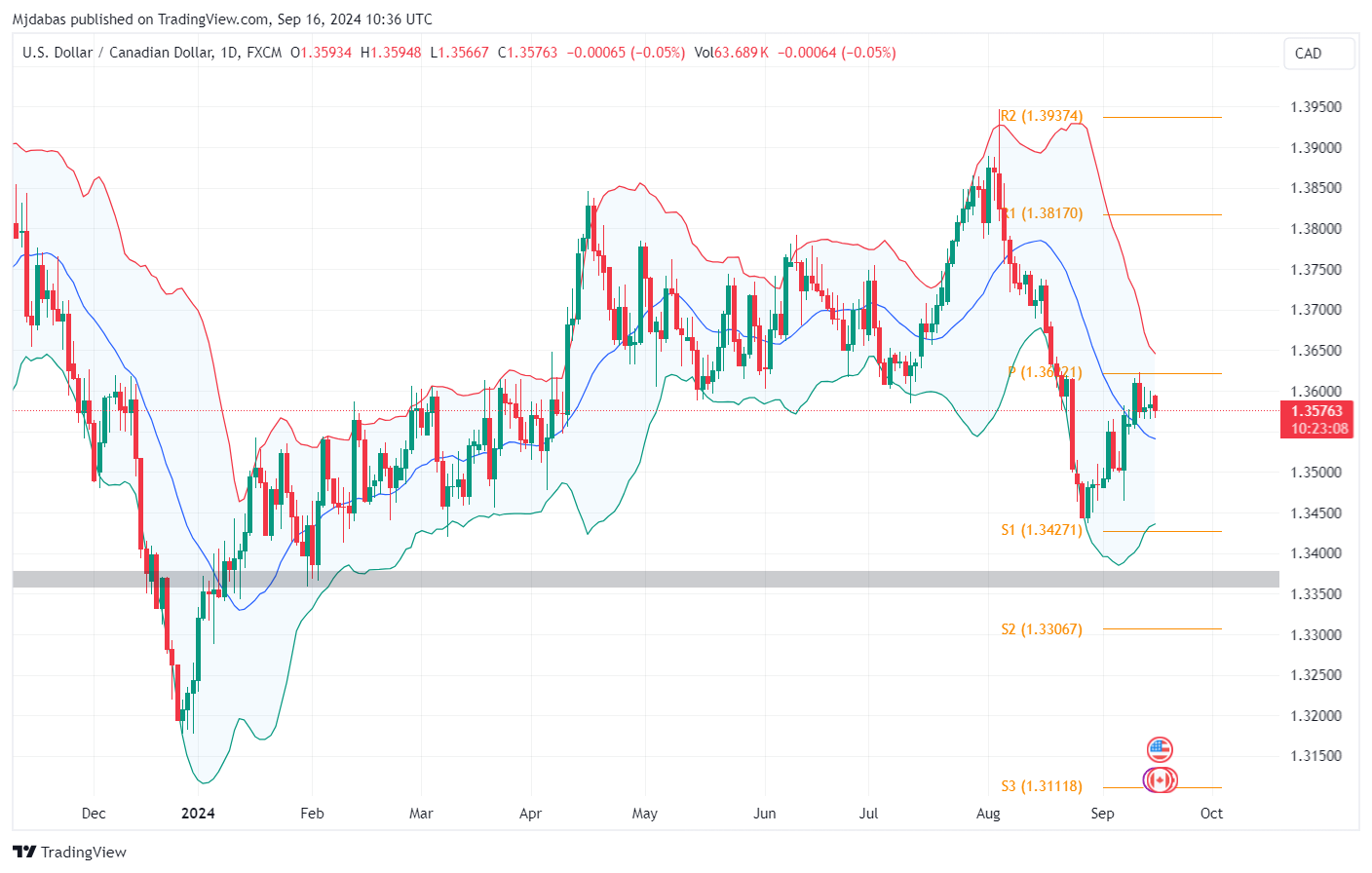Screen dimensions: 1372x873
Task: Click the 1.37500 price axis label
Action: point(1315,270)
